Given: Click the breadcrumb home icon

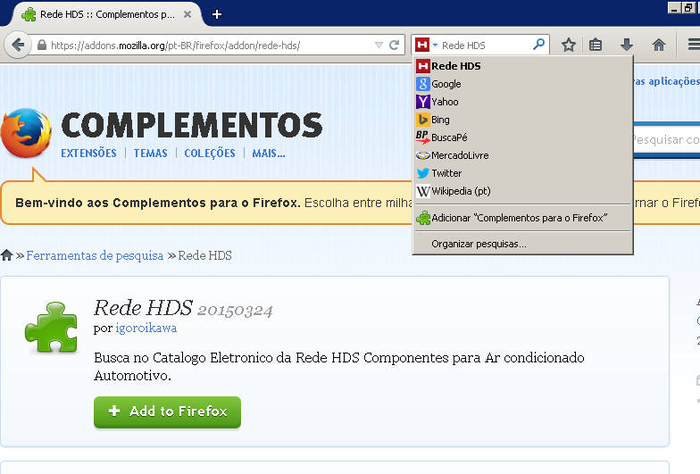Looking at the screenshot, I should [x=7, y=255].
